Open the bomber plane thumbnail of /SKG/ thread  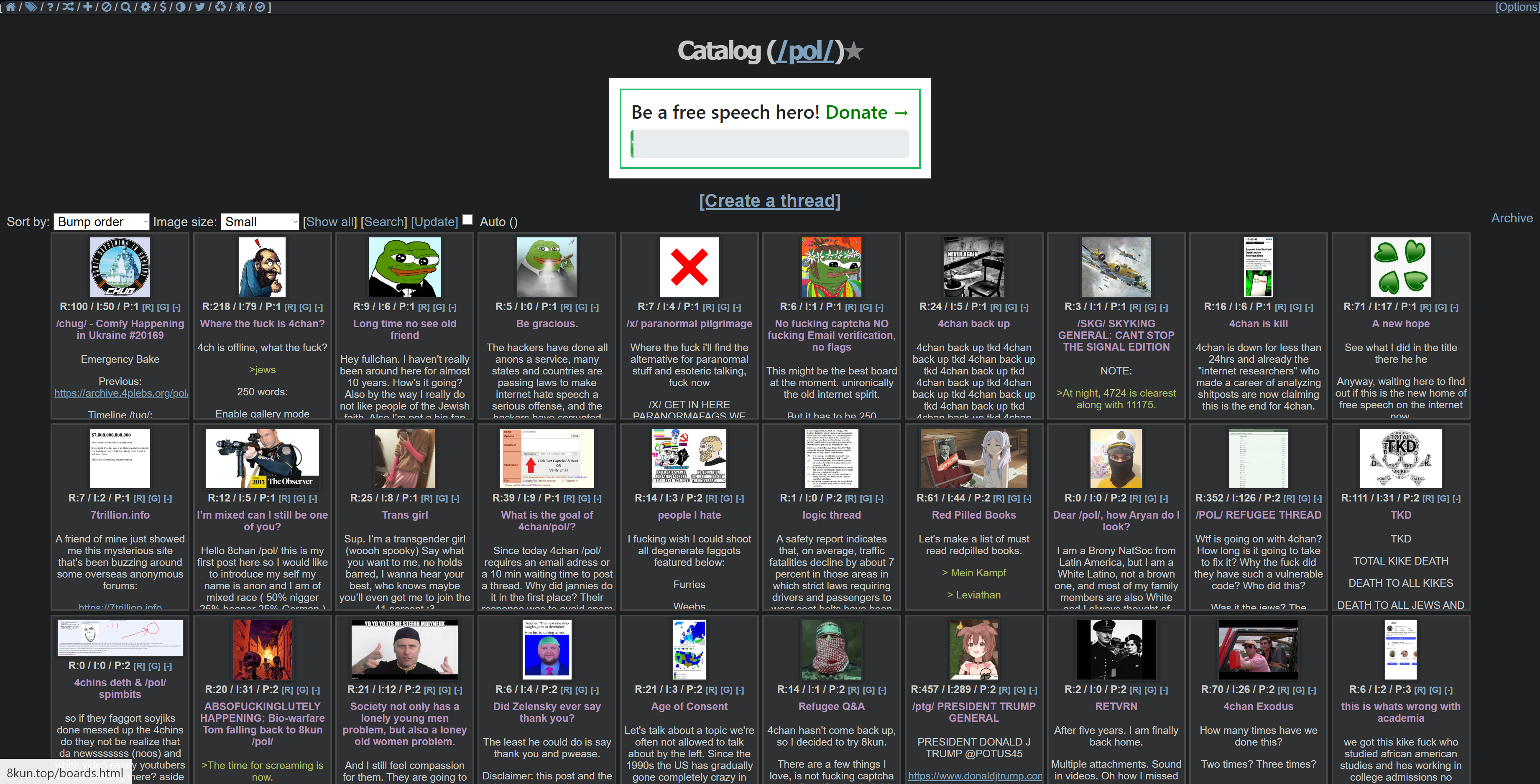tap(1116, 267)
